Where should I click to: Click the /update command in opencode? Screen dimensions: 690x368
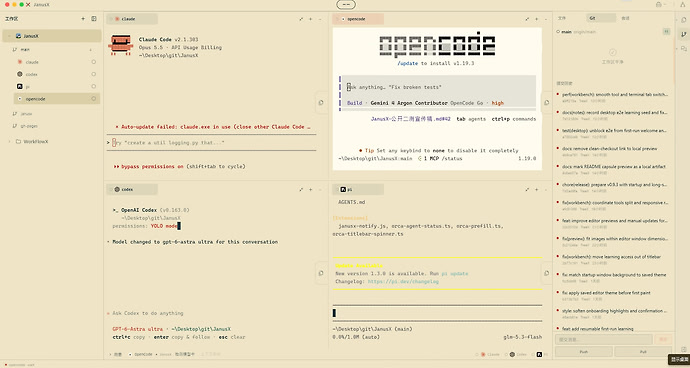click(x=407, y=63)
